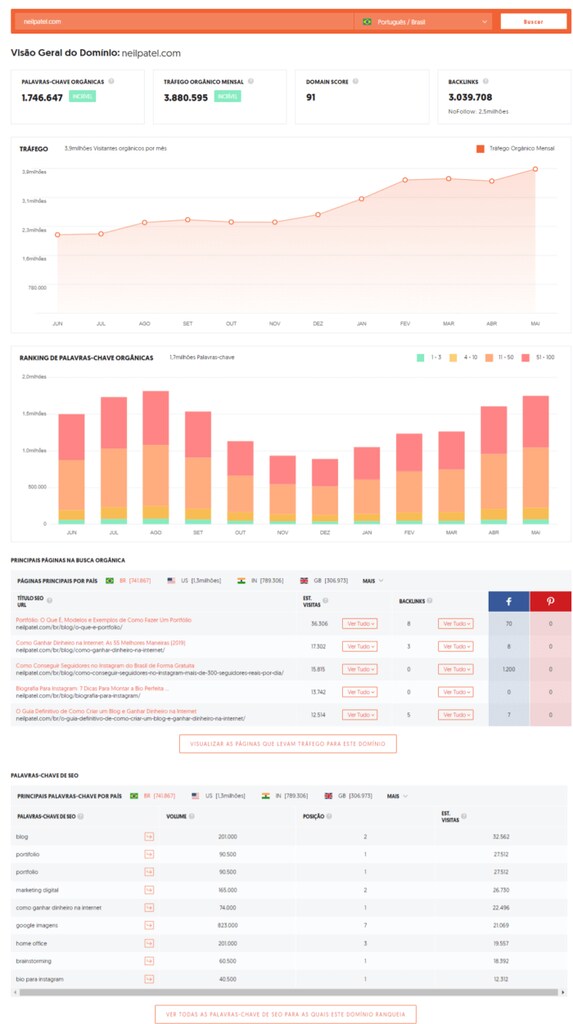Open the Biografia Para Instagram page link
Image resolution: width=573 pixels, height=1024 pixels.
[93, 688]
